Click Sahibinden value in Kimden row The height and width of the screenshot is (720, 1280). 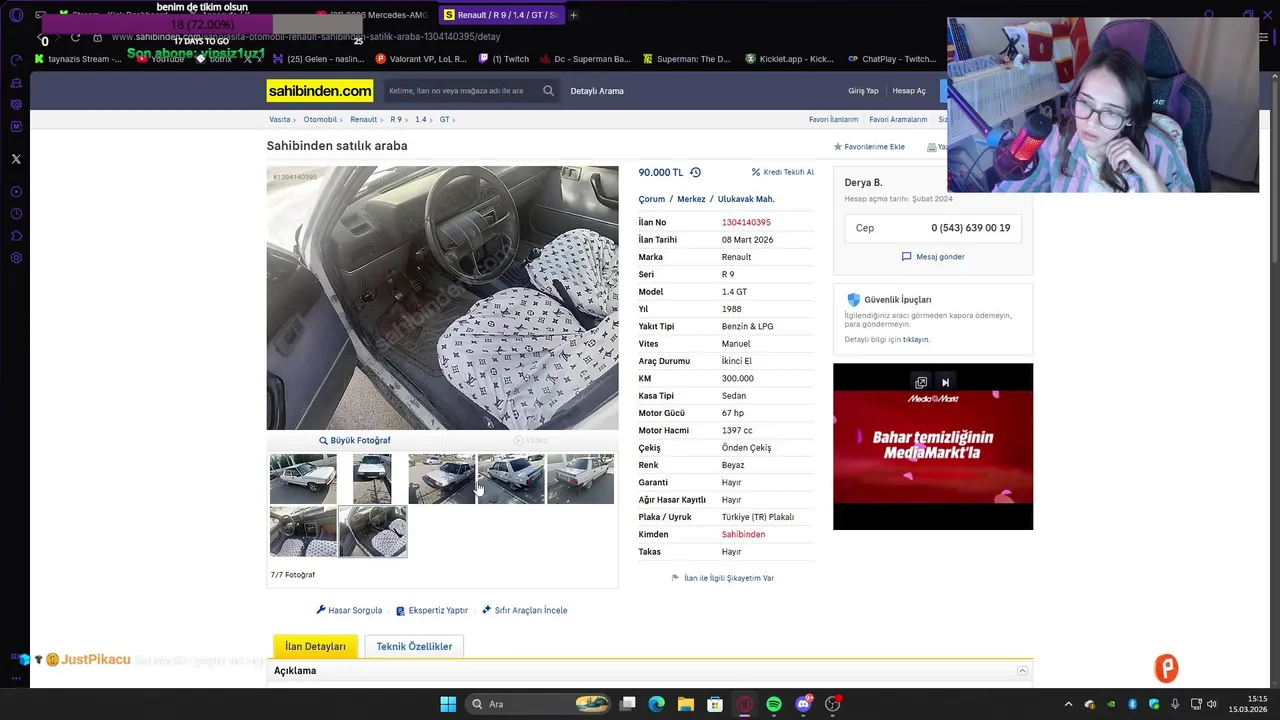pyautogui.click(x=743, y=534)
